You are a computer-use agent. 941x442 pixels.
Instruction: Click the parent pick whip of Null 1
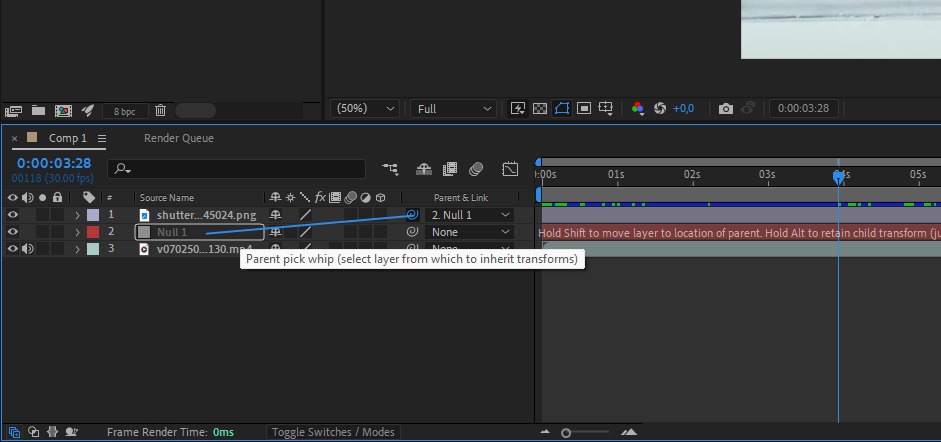pyautogui.click(x=412, y=231)
